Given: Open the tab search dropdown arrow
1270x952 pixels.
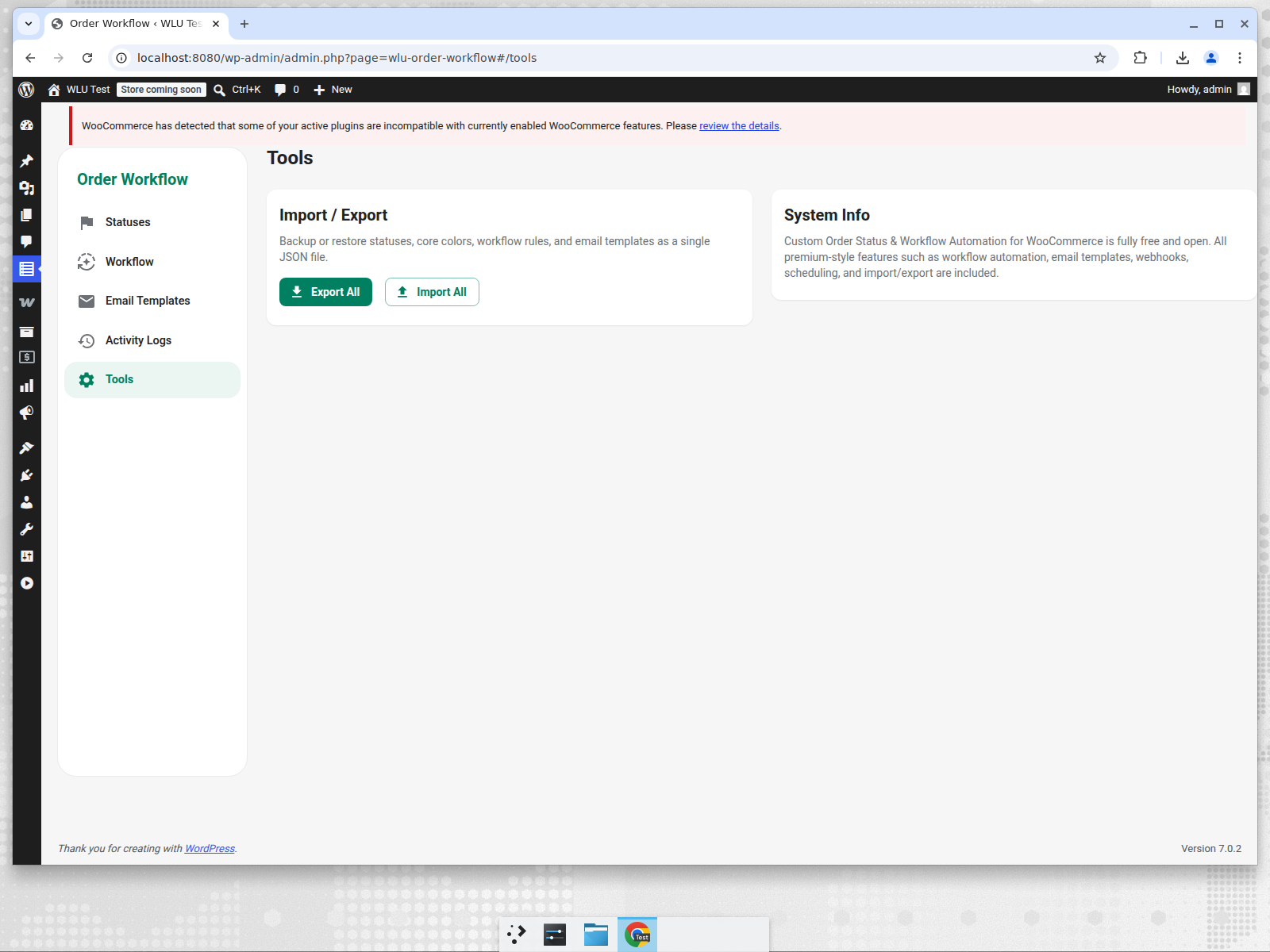Looking at the screenshot, I should (29, 24).
